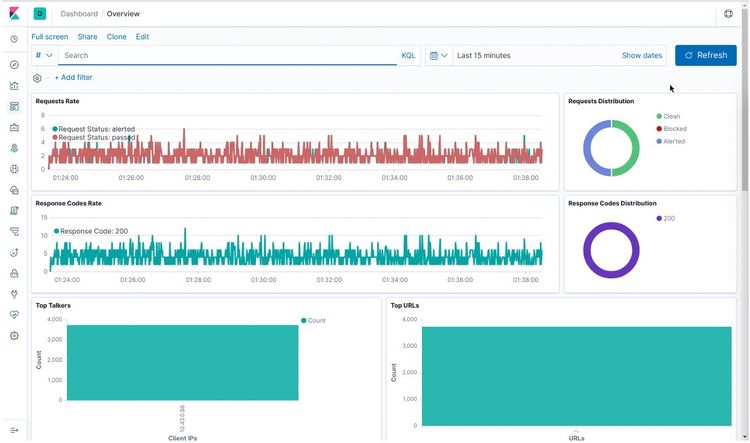This screenshot has height=443, width=750.
Task: Click Full screen in the dashboard menu
Action: tap(50, 37)
